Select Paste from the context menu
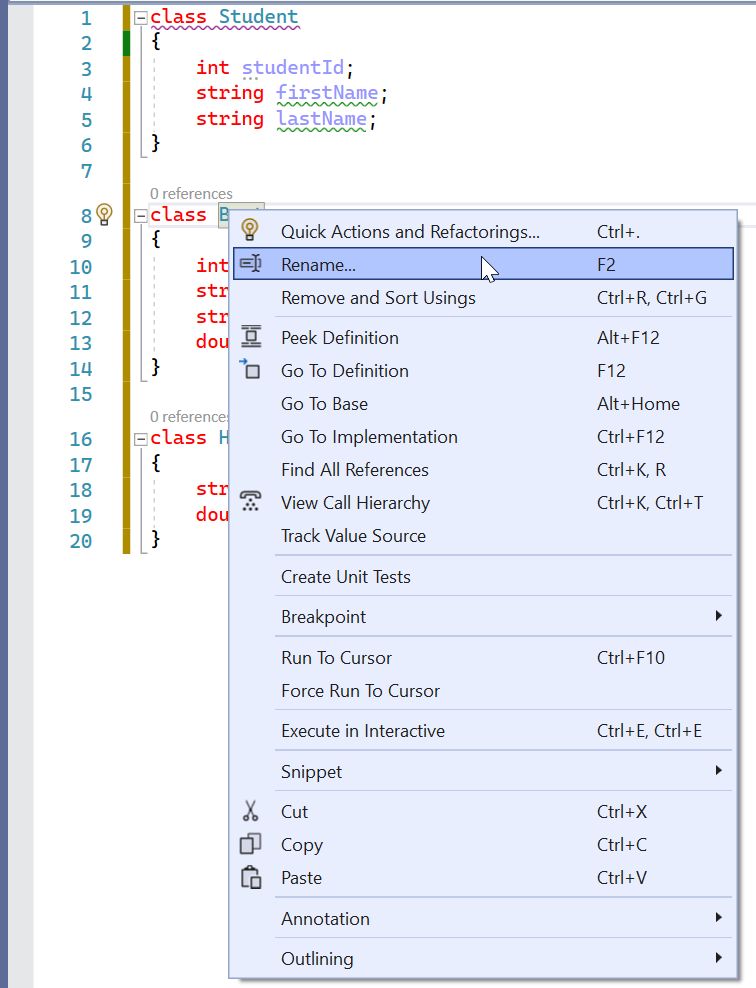This screenshot has width=756, height=988. coord(483,878)
